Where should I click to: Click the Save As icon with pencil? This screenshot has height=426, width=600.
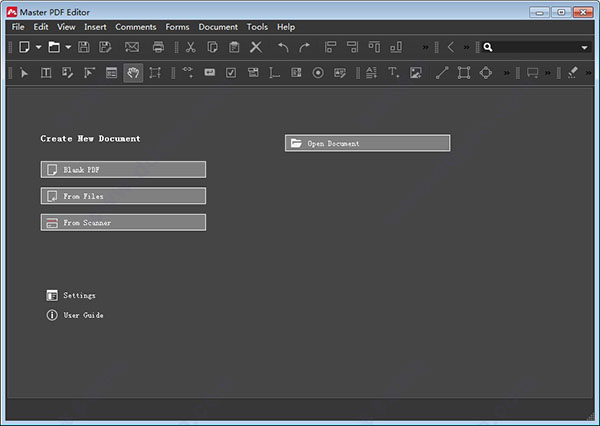click(105, 47)
